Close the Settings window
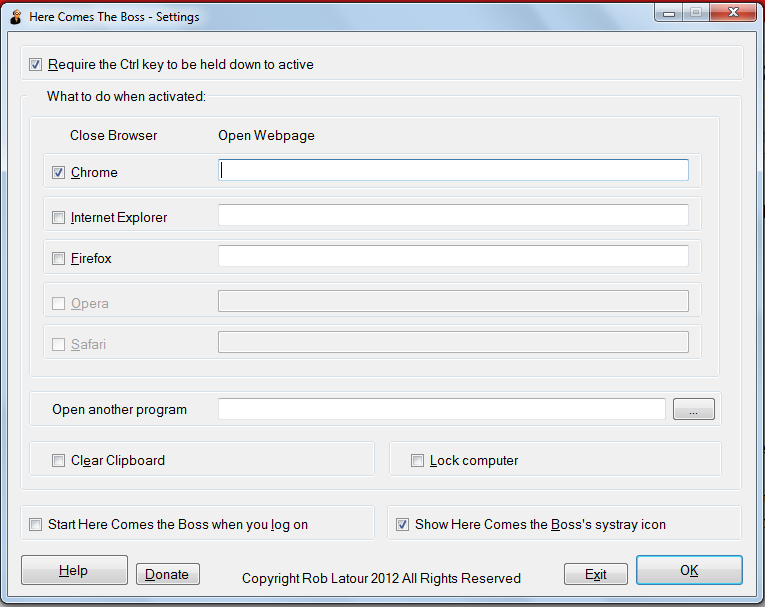Viewport: 765px width, 607px height. pos(733,13)
